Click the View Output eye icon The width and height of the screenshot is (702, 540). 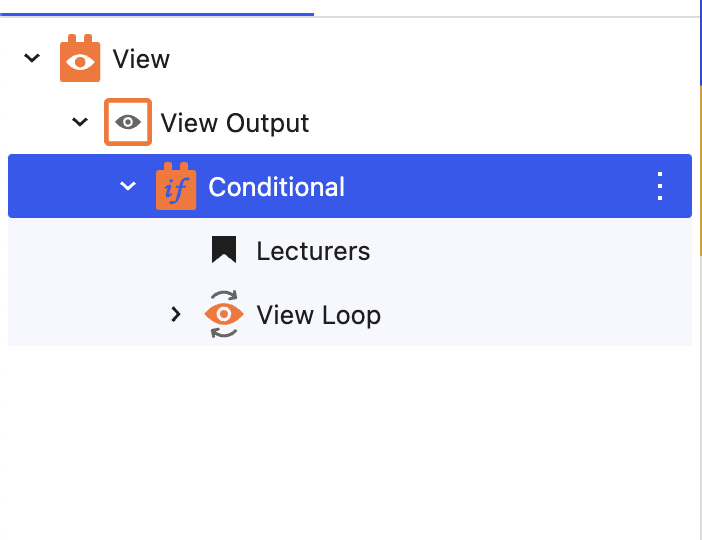point(128,122)
